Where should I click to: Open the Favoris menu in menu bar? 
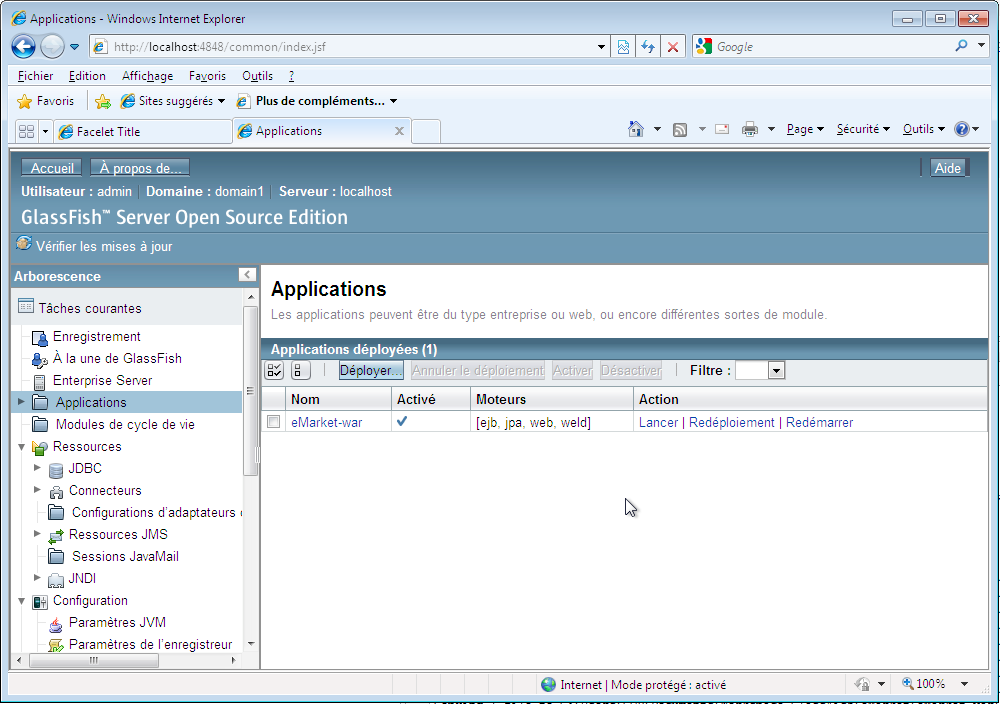[207, 76]
